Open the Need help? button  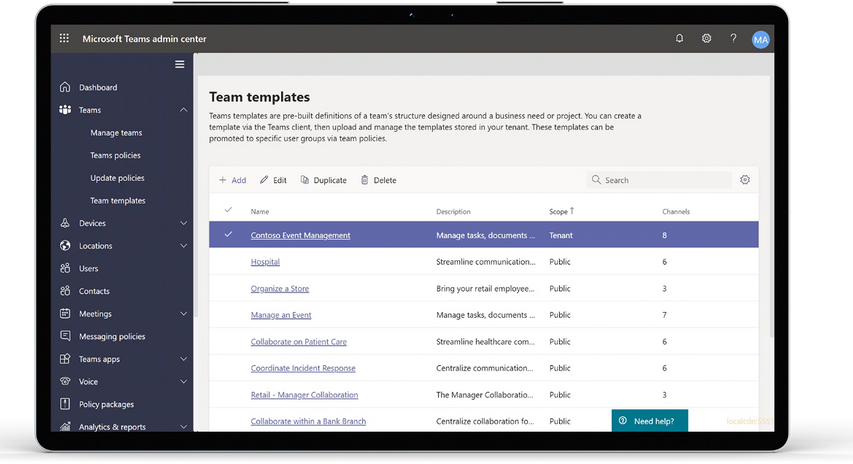tap(650, 420)
